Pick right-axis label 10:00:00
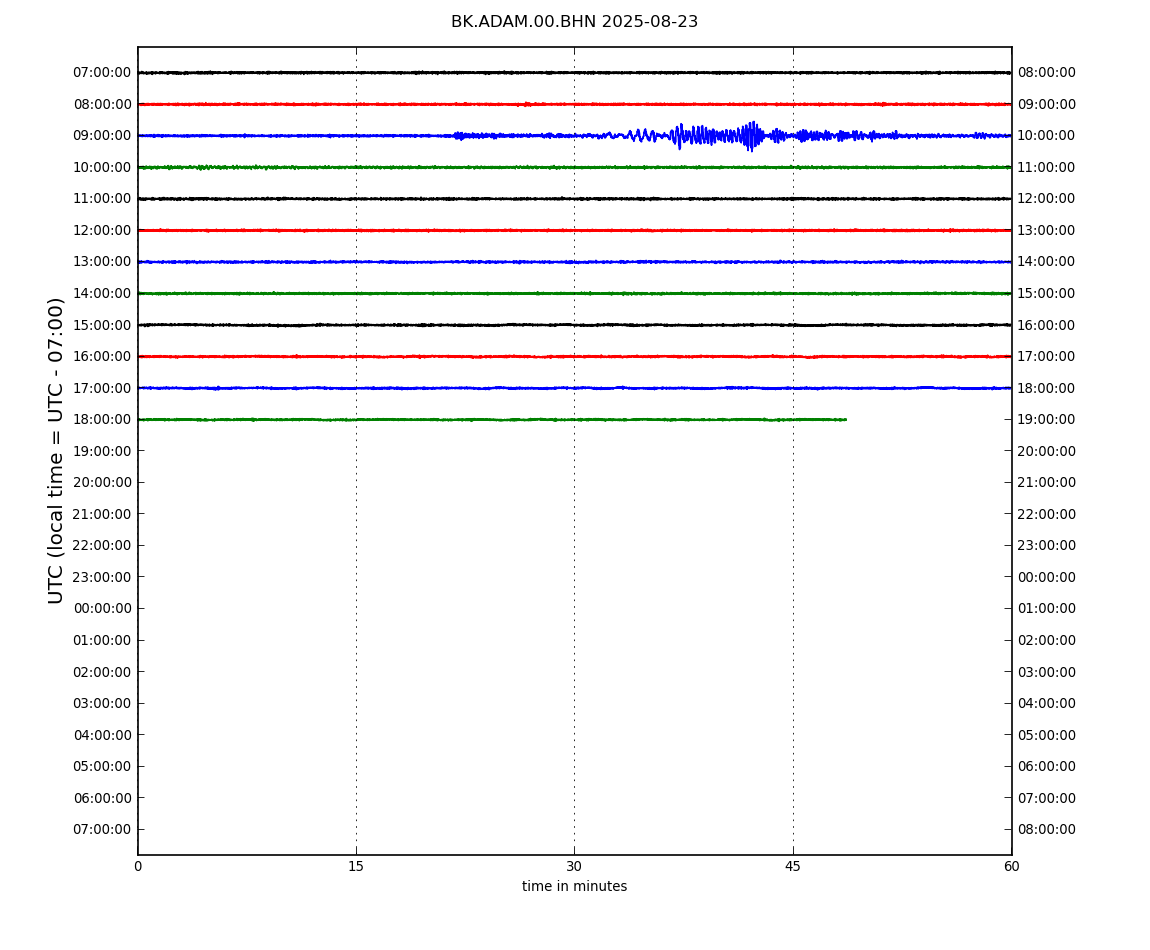Screen dimensions: 1150x950 1047,136
